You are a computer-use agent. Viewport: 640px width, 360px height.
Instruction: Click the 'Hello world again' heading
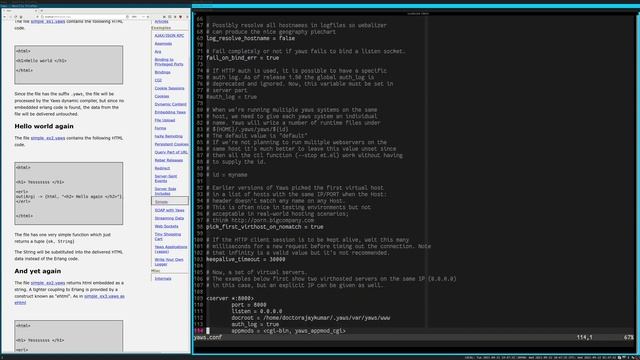[44, 127]
